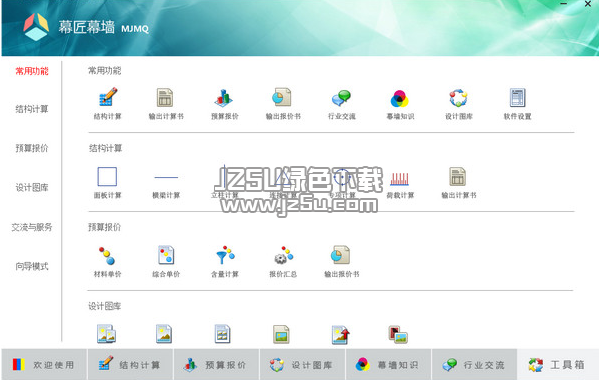Select 交流与服务 in left sidebar
Screen dimensions: 599x380
(x=32, y=227)
